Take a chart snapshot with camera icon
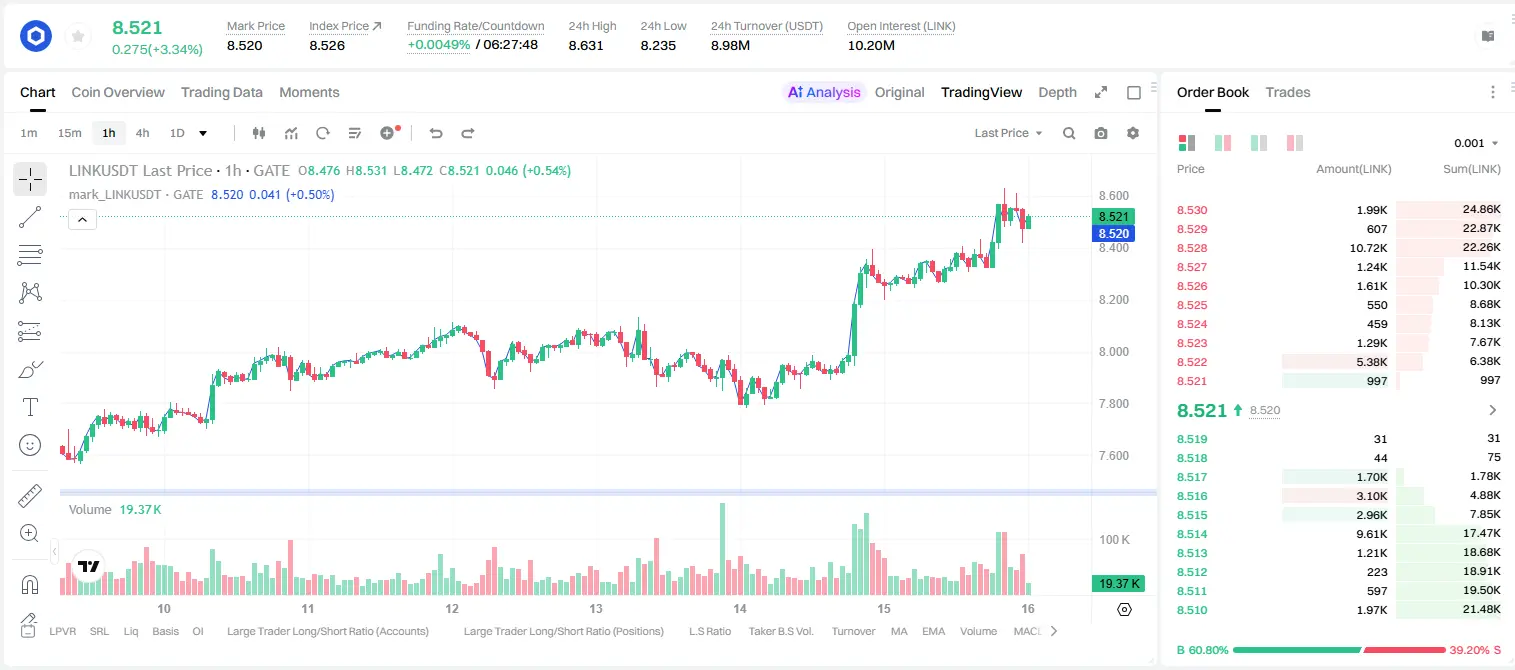The image size is (1515, 670). tap(1101, 133)
